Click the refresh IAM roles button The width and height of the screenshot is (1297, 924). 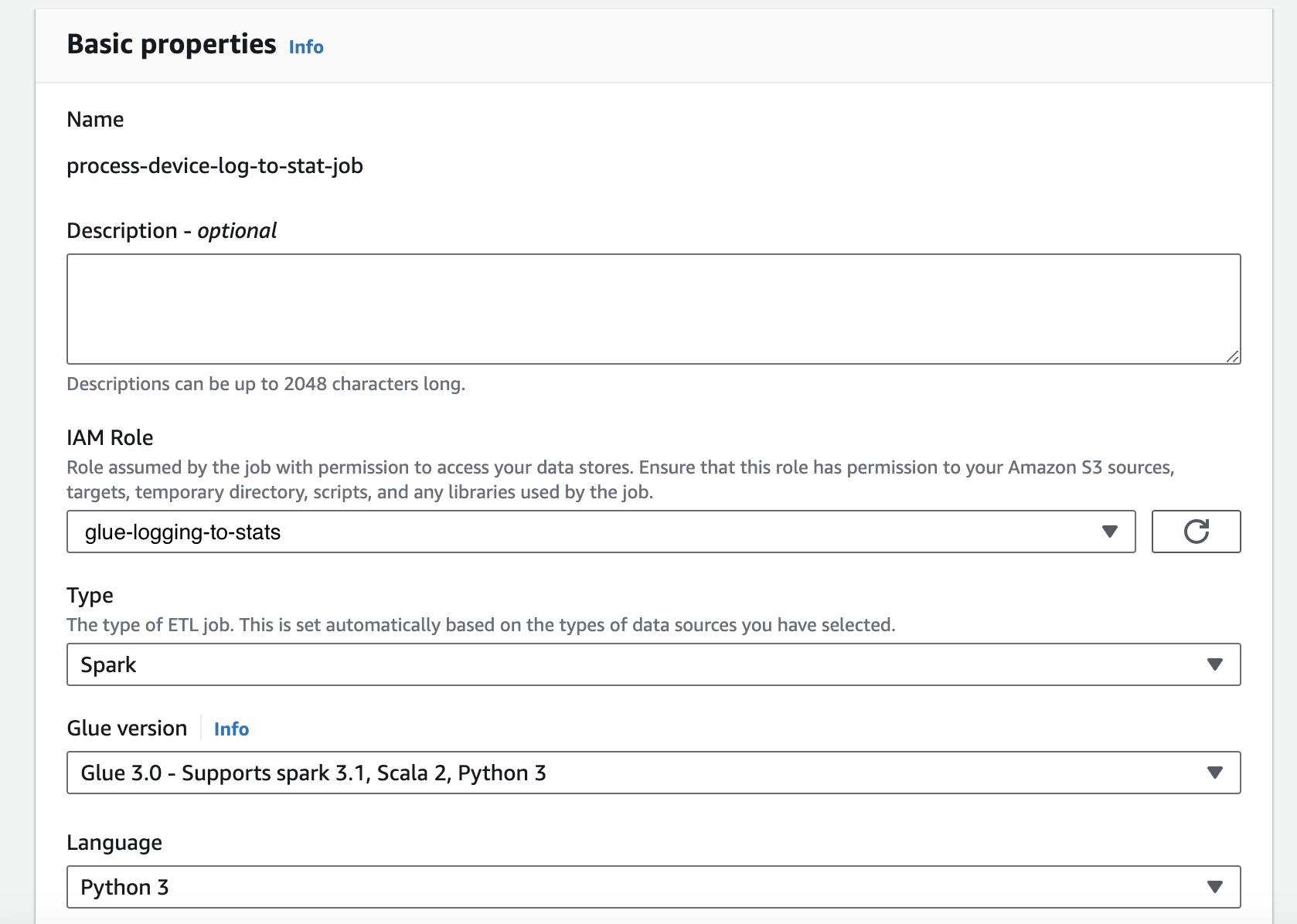[x=1196, y=532]
